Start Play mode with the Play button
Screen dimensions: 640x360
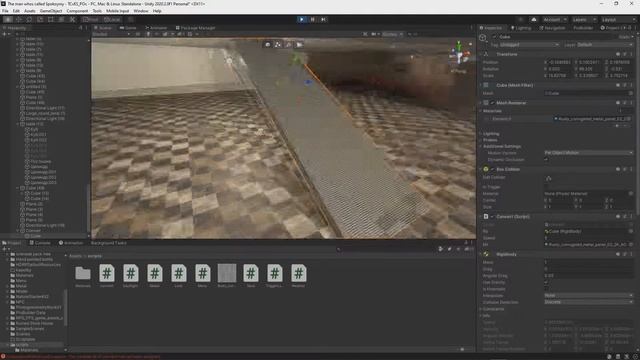point(302,19)
